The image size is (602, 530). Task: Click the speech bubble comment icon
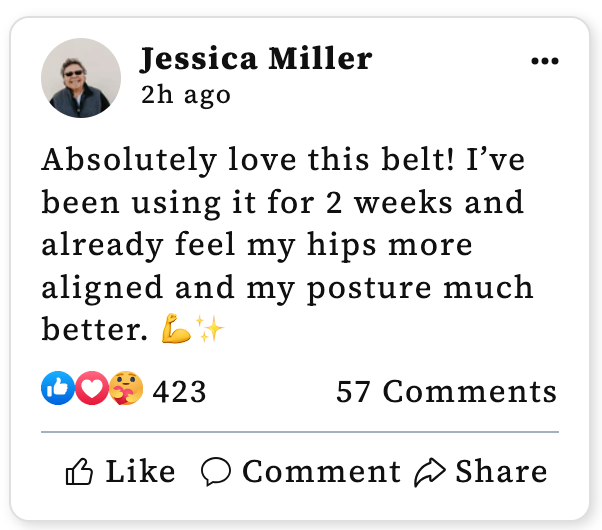(216, 472)
